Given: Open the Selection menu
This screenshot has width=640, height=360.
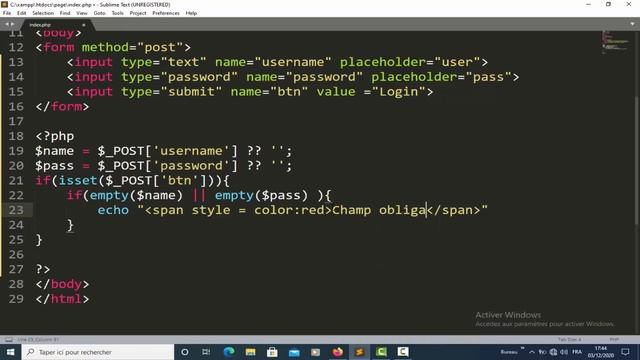Looking at the screenshot, I should pos(43,13).
